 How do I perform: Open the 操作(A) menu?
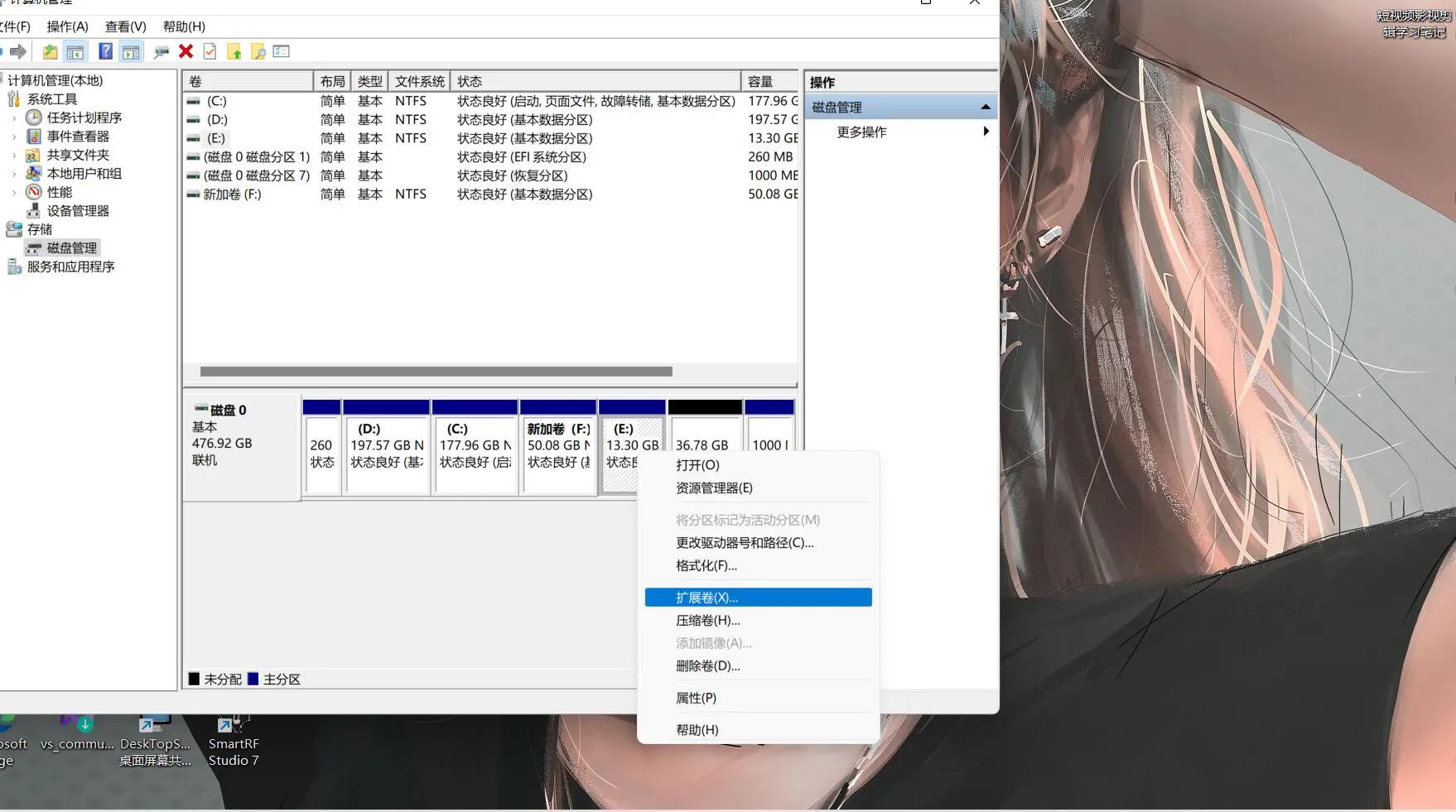point(67,26)
